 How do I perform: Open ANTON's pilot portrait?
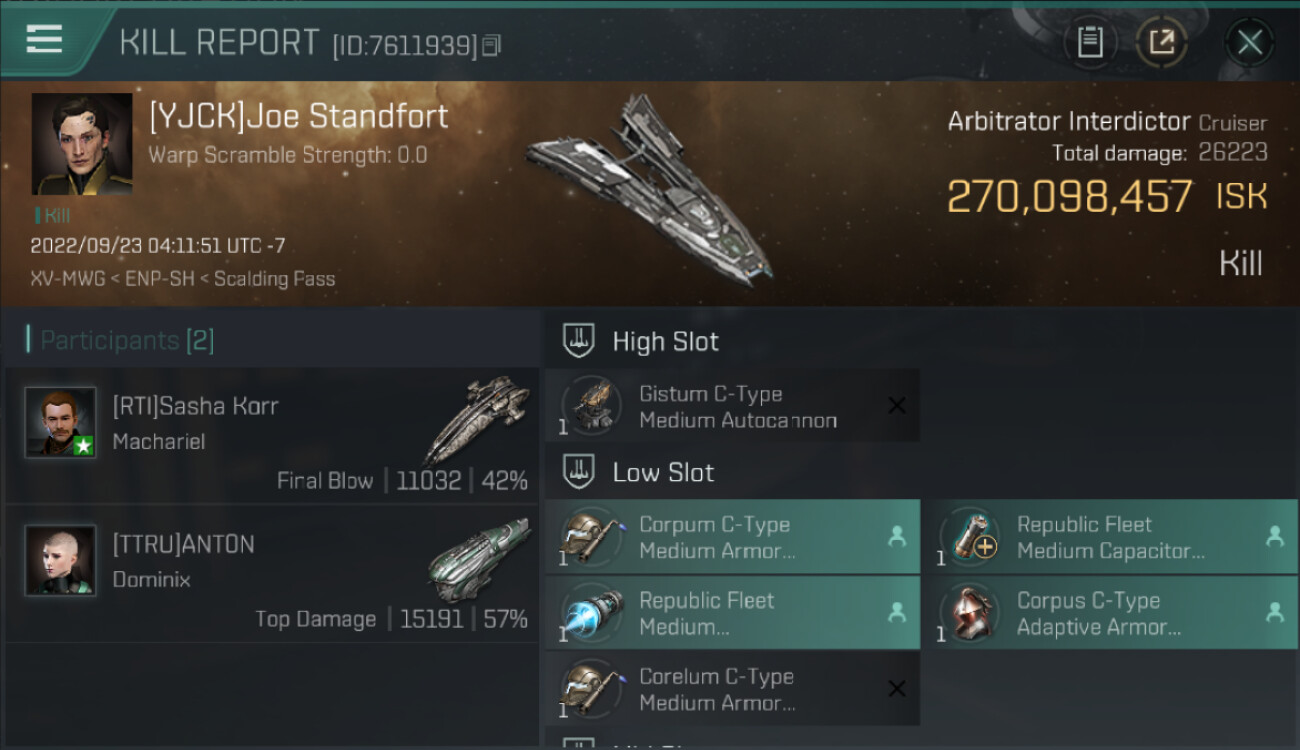(x=60, y=560)
